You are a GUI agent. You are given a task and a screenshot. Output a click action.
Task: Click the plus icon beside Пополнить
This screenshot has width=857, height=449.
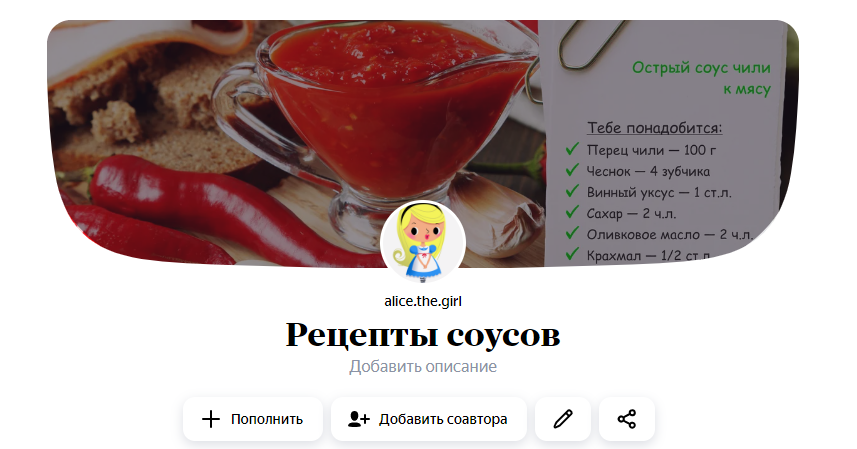(211, 419)
